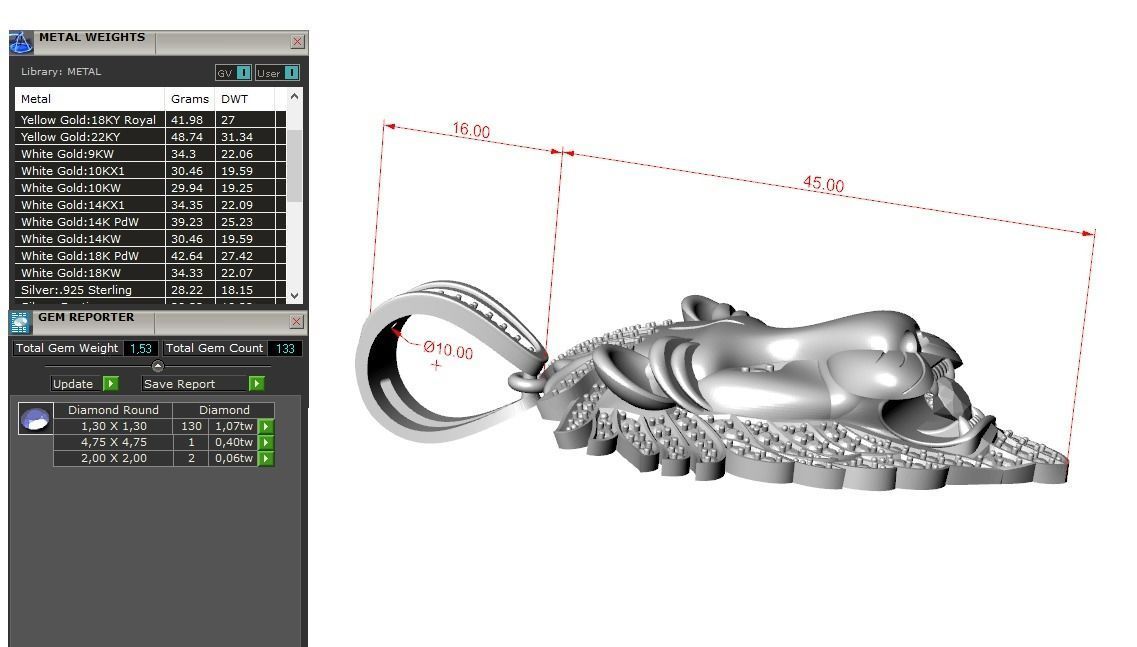Click the Ø10.00 diameter label
1137x647 pixels.
(448, 350)
